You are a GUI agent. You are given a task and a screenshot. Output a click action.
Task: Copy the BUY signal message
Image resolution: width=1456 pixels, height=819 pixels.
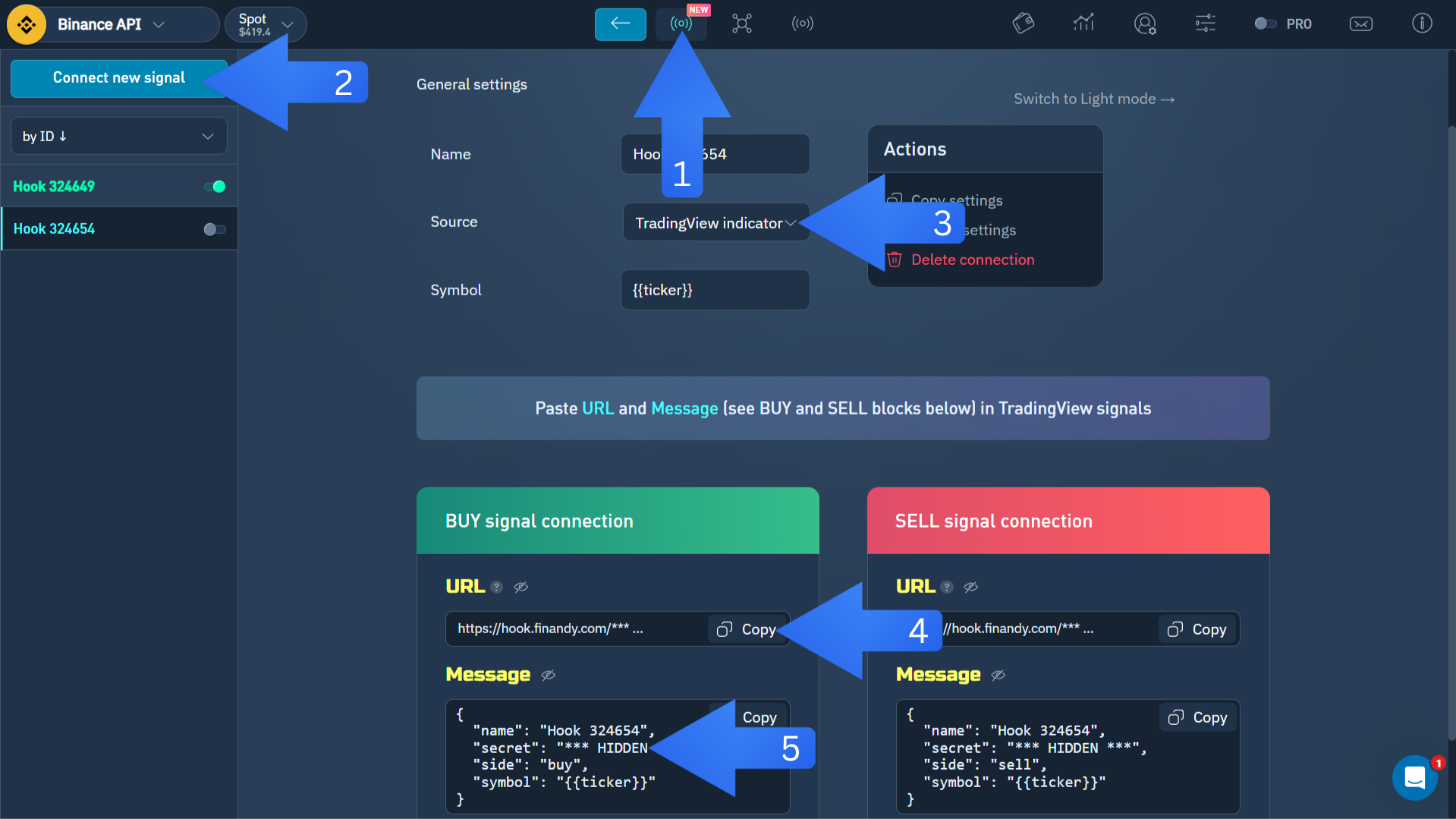coord(759,717)
